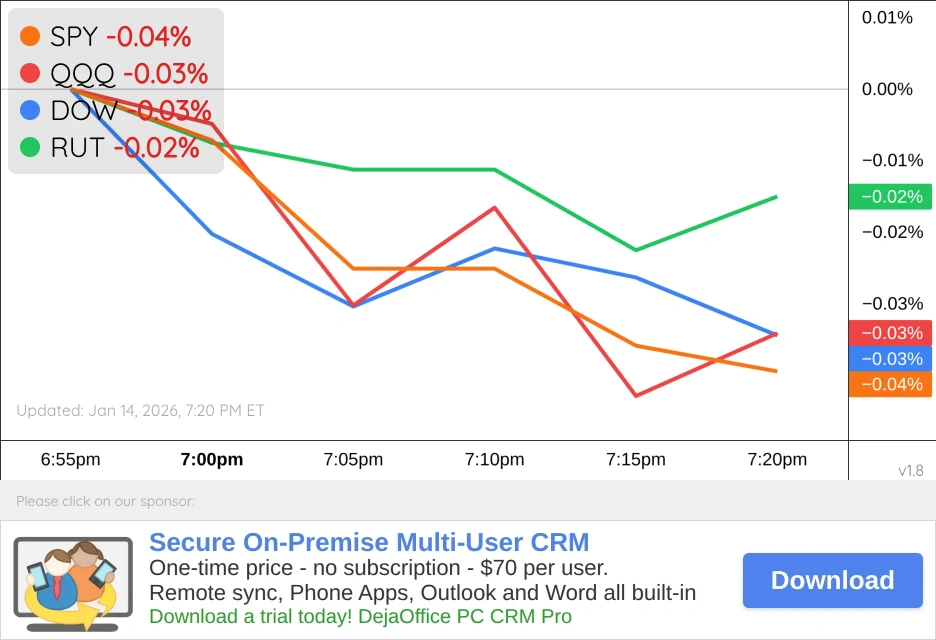Click the blue DOW legend dot
This screenshot has width=936, height=640.
[30, 110]
